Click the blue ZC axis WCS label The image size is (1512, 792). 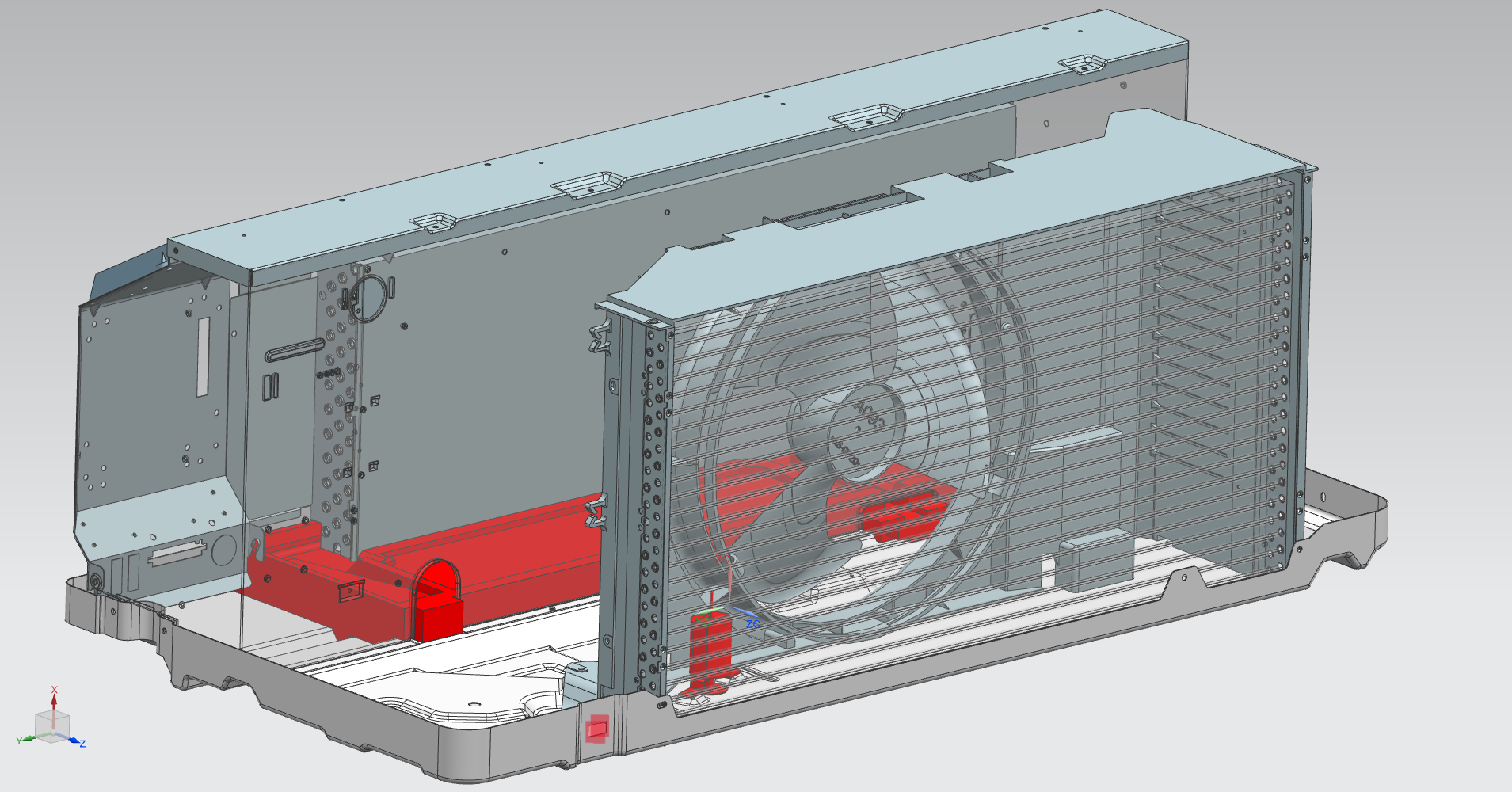pyautogui.click(x=752, y=625)
